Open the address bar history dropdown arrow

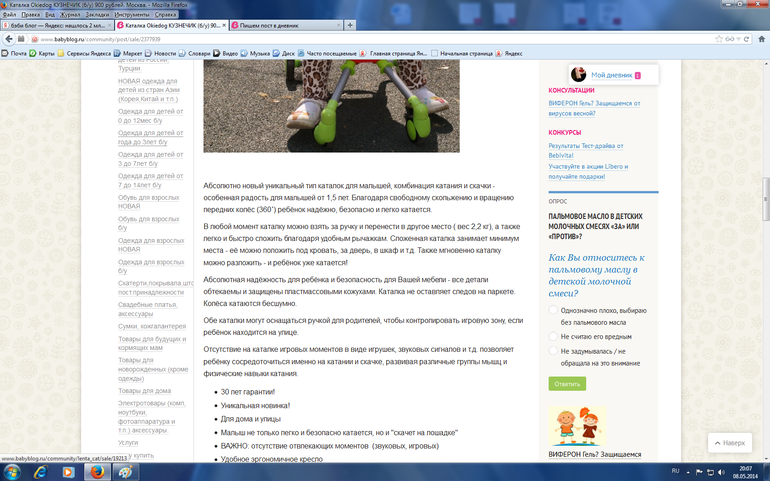click(x=739, y=39)
